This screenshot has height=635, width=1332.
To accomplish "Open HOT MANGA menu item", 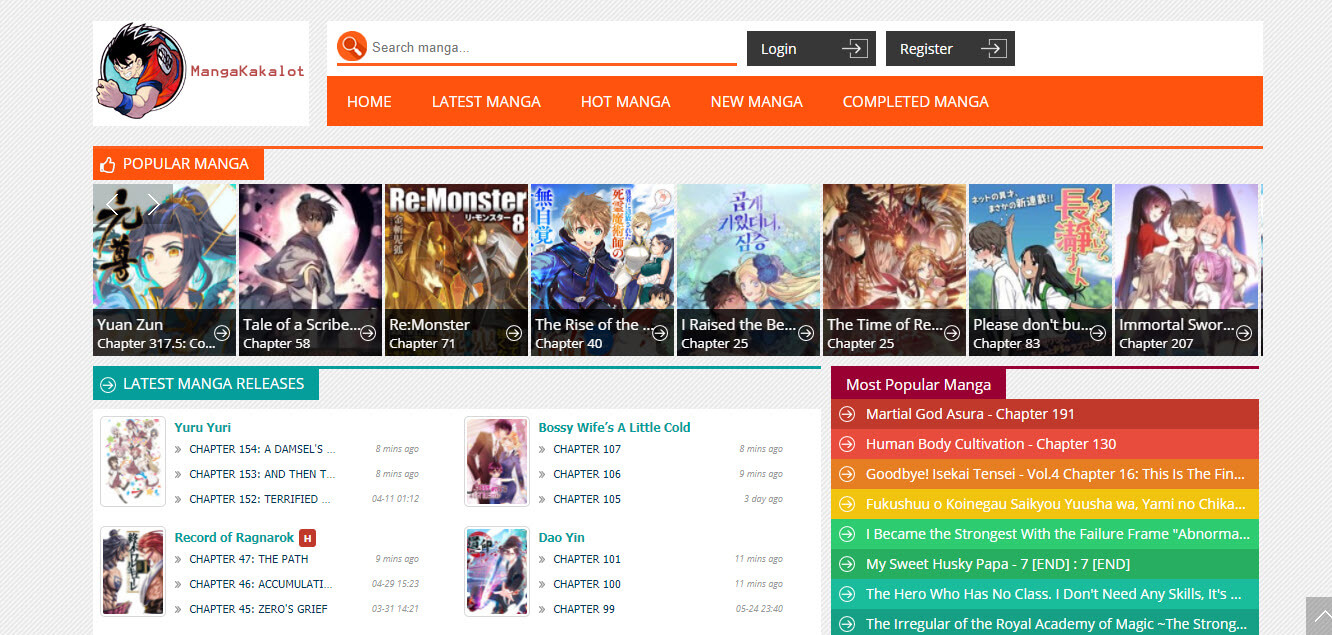I will tap(626, 101).
